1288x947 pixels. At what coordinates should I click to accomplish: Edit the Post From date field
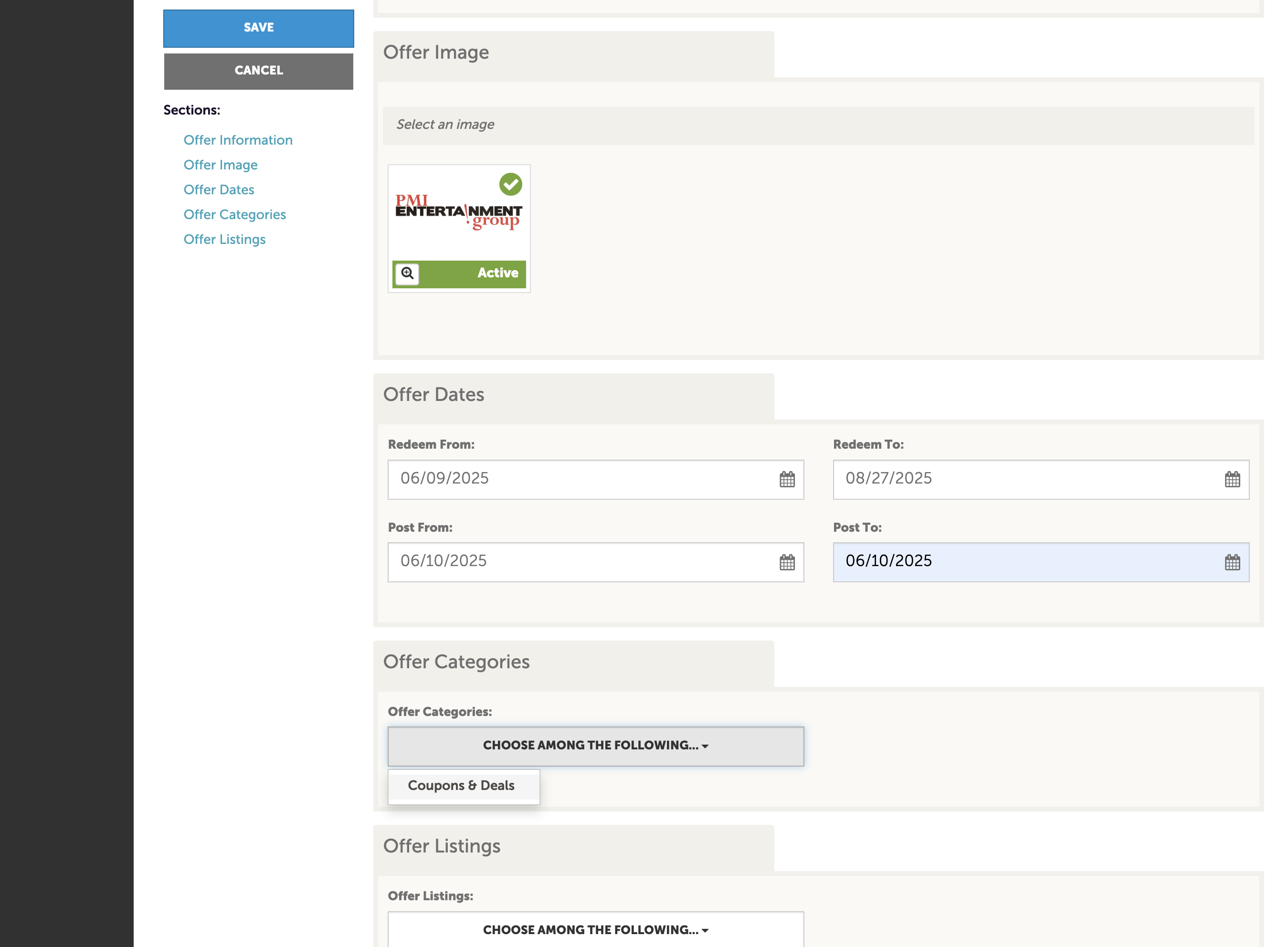(x=596, y=562)
